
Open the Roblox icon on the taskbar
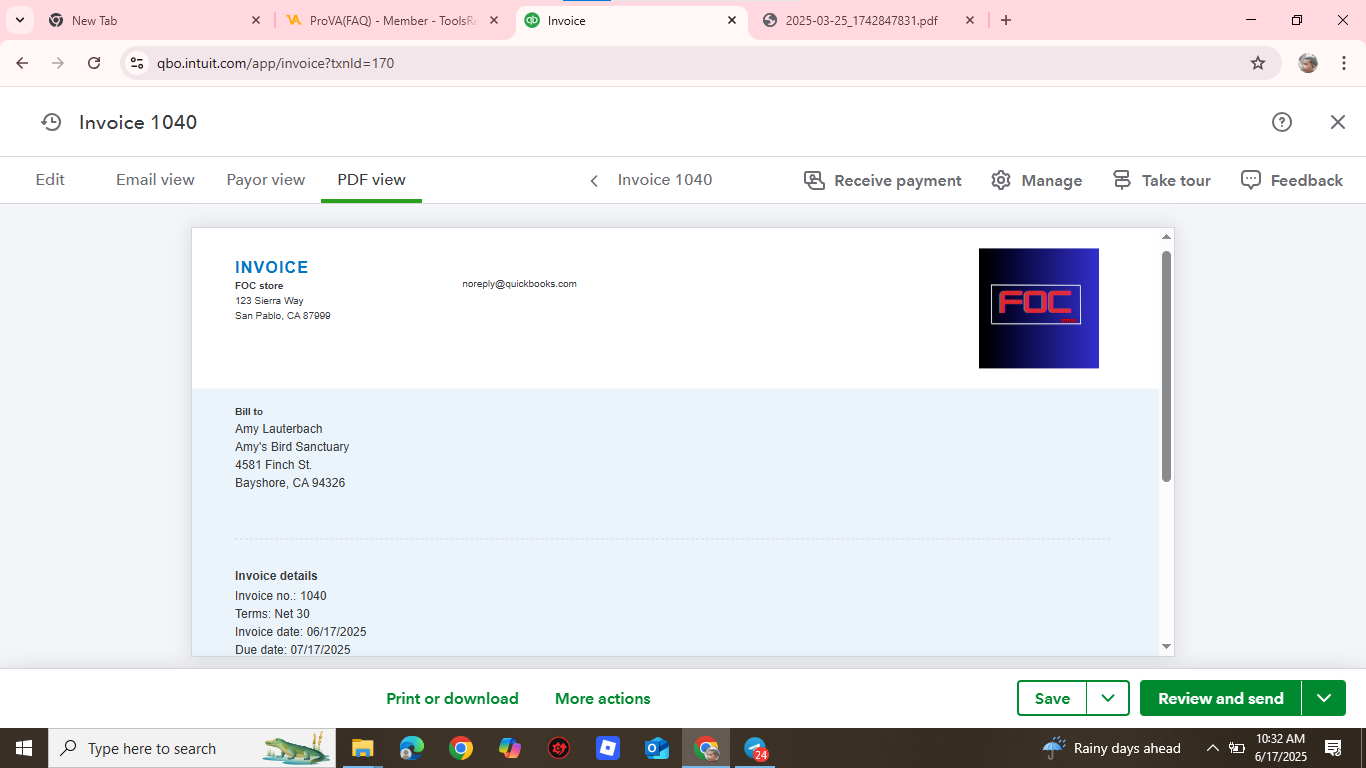click(607, 748)
